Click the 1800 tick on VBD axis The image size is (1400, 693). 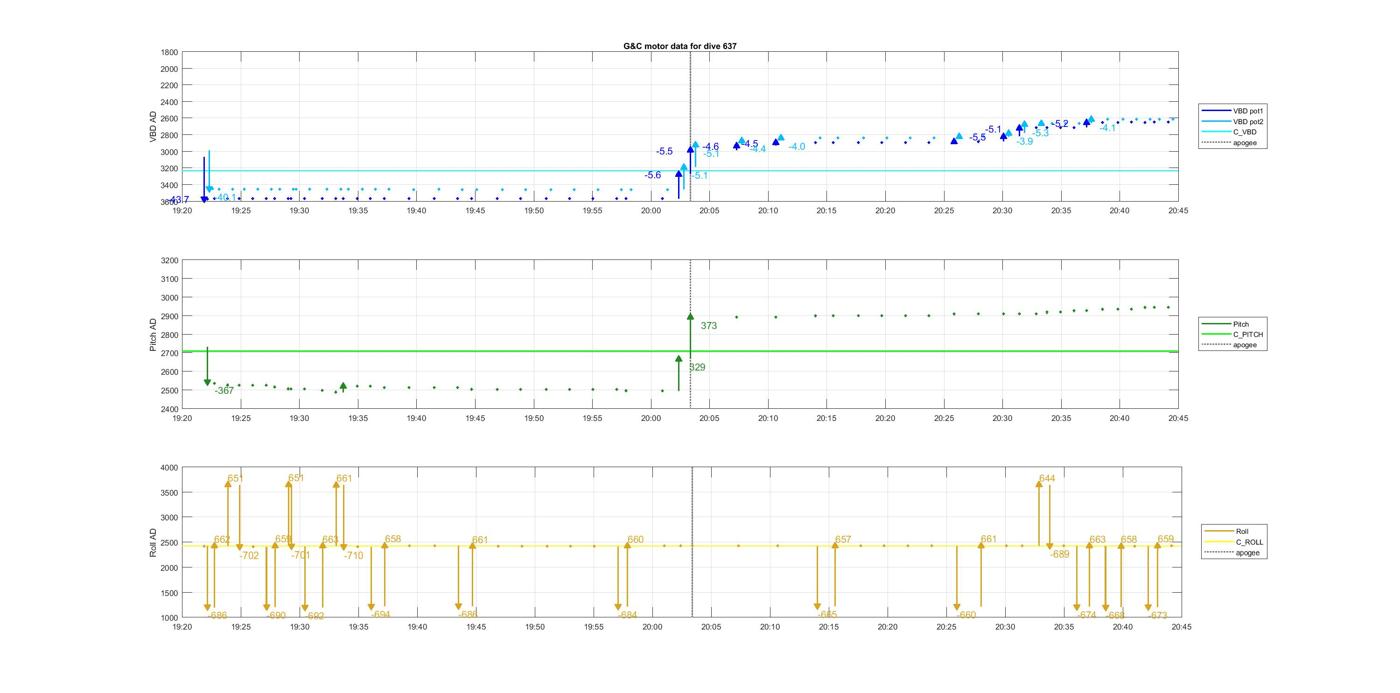169,52
